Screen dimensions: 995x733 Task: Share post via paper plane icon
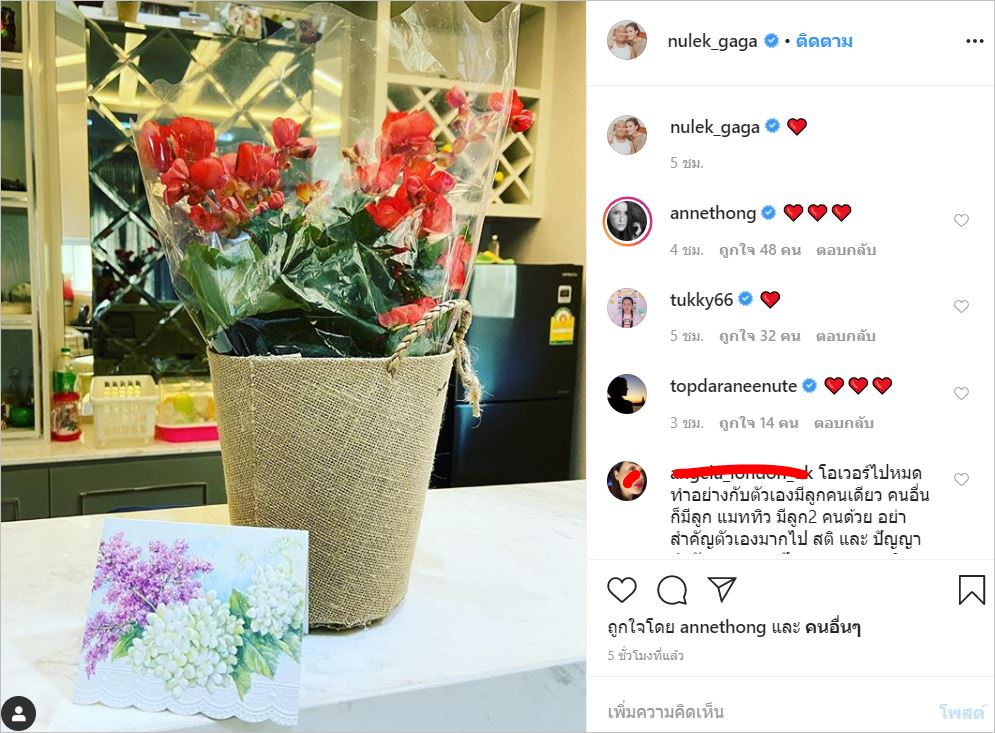pyautogui.click(x=722, y=590)
